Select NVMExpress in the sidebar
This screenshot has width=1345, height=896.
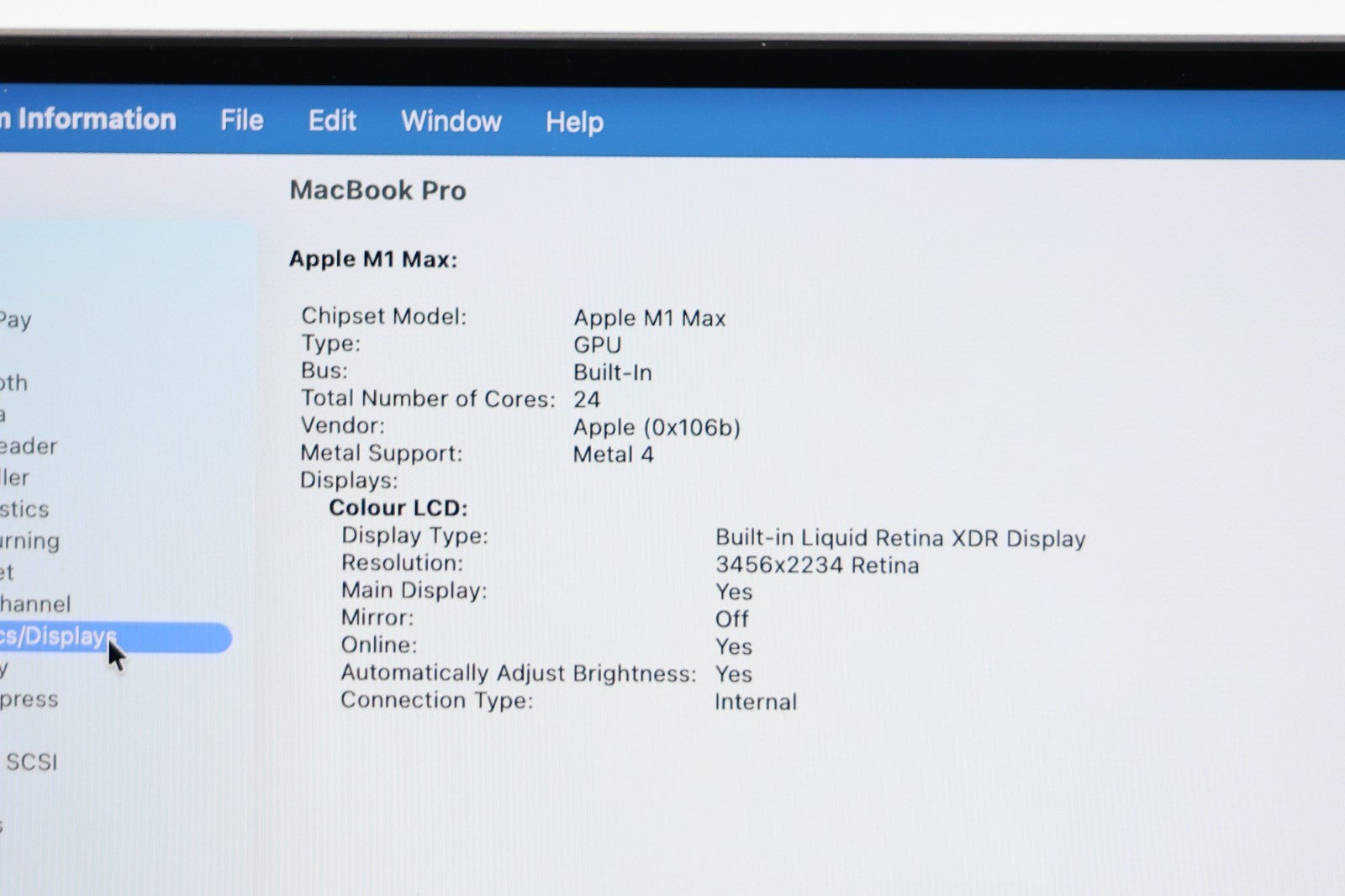click(29, 699)
